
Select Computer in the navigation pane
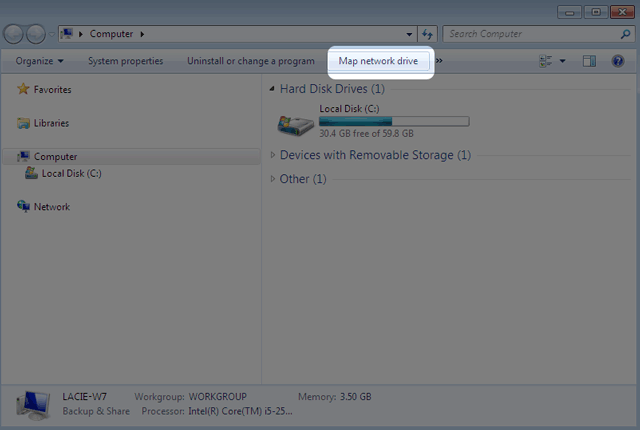point(55,157)
